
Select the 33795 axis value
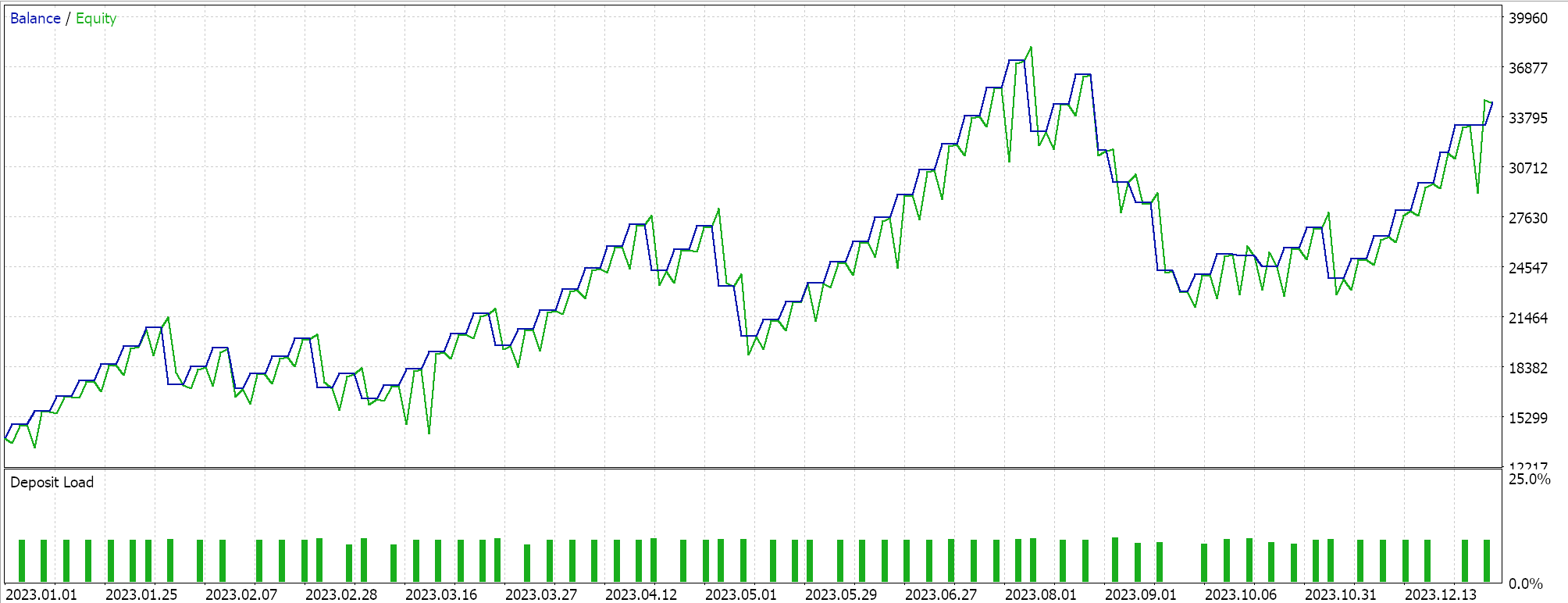pyautogui.click(x=1528, y=118)
